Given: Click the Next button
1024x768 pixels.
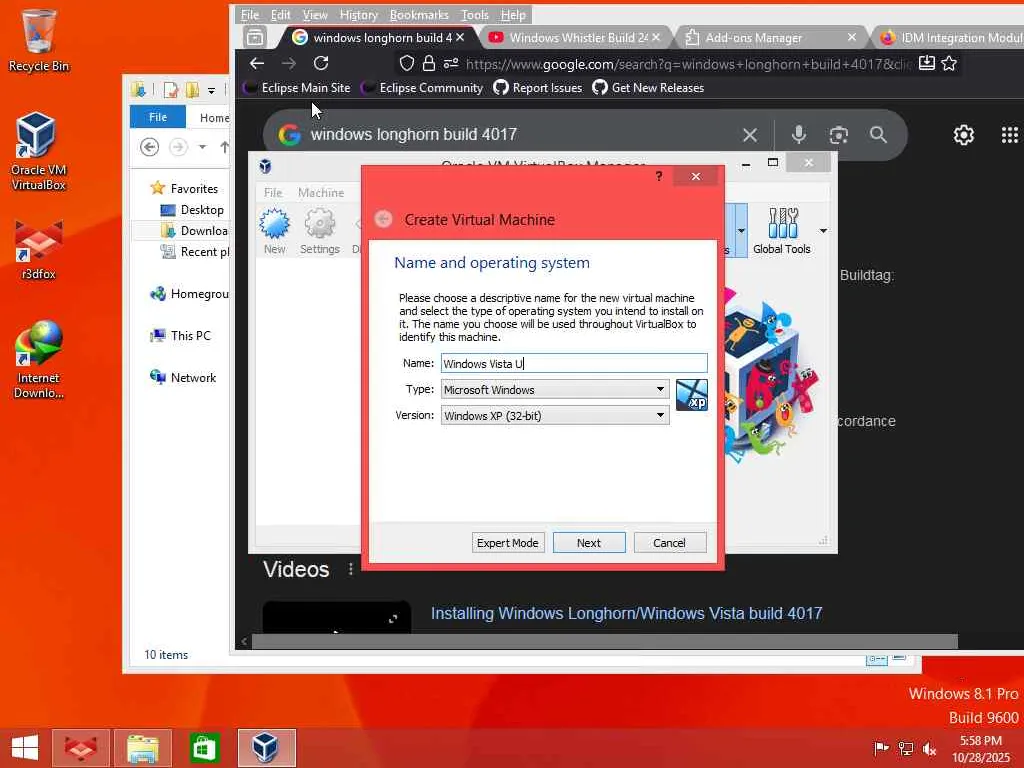Looking at the screenshot, I should click(588, 543).
